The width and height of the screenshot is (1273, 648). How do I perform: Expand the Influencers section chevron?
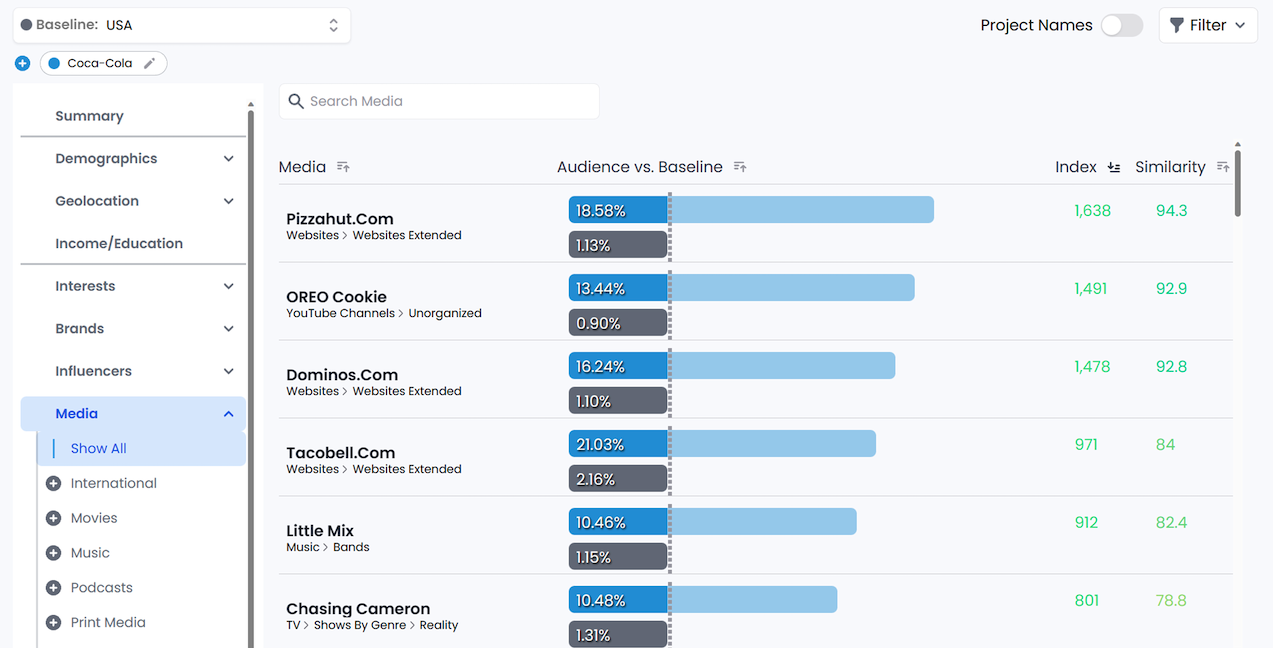click(x=229, y=371)
